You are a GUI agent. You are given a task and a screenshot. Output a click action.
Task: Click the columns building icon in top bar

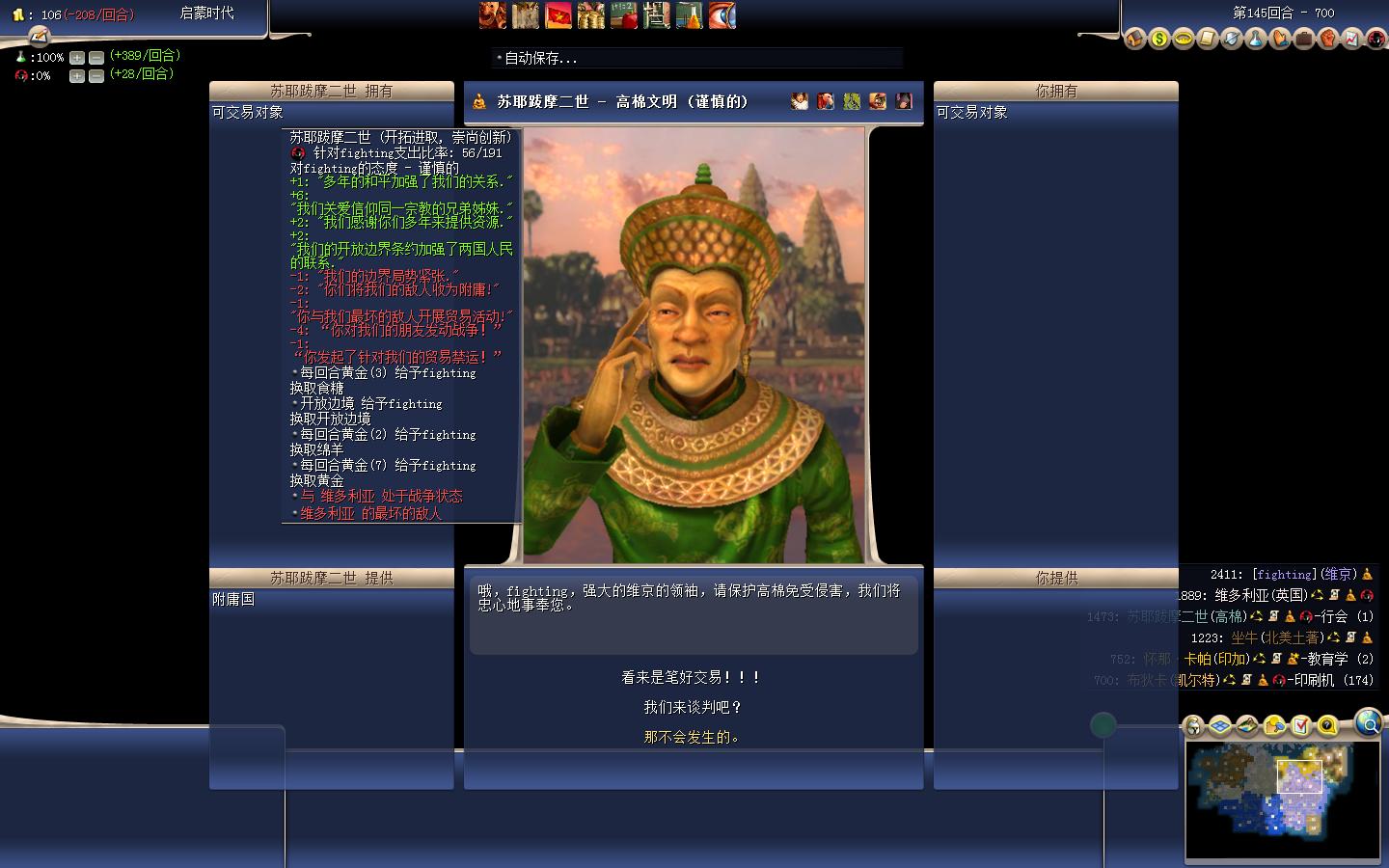click(526, 14)
